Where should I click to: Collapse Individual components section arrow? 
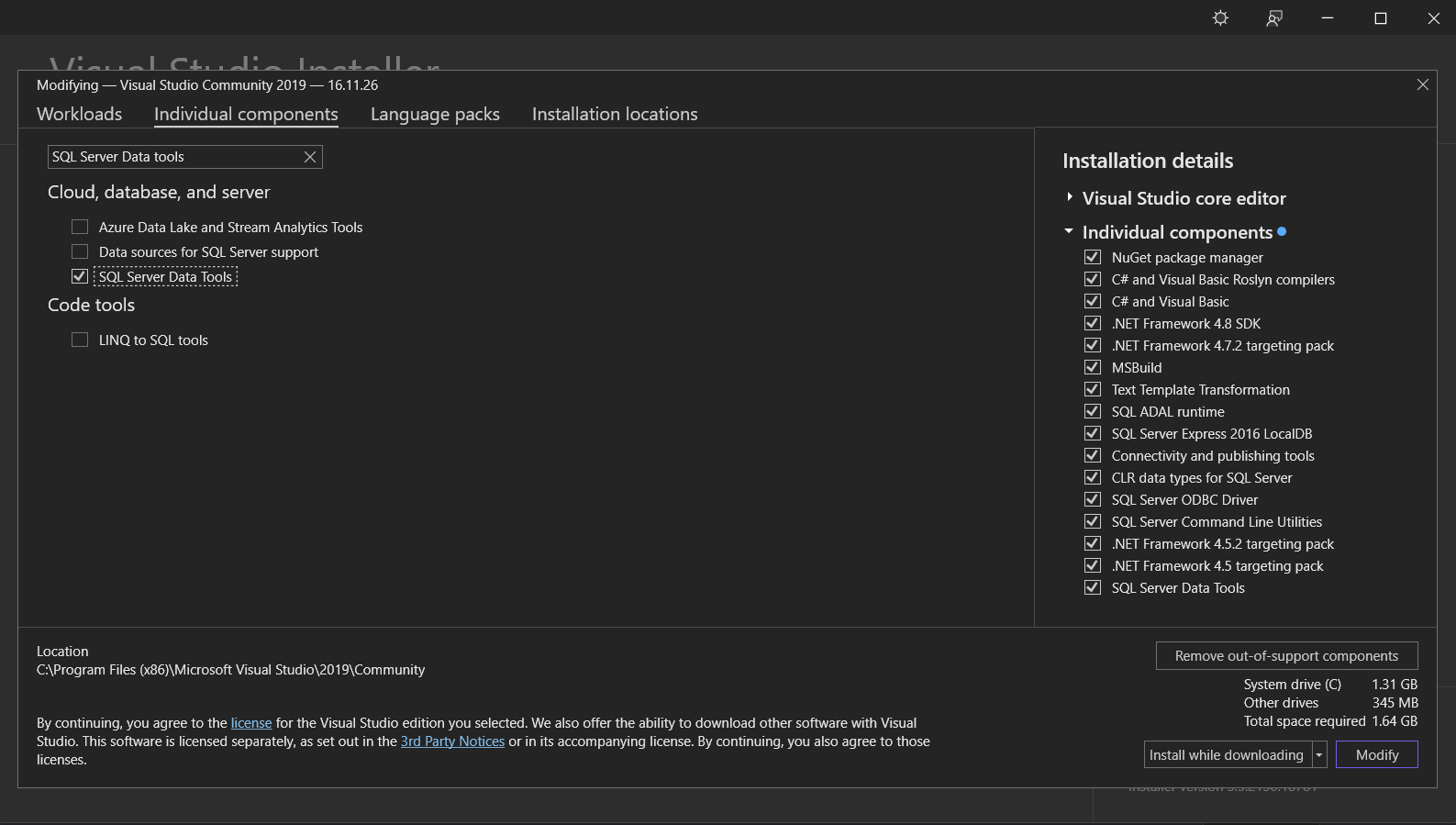[1069, 231]
